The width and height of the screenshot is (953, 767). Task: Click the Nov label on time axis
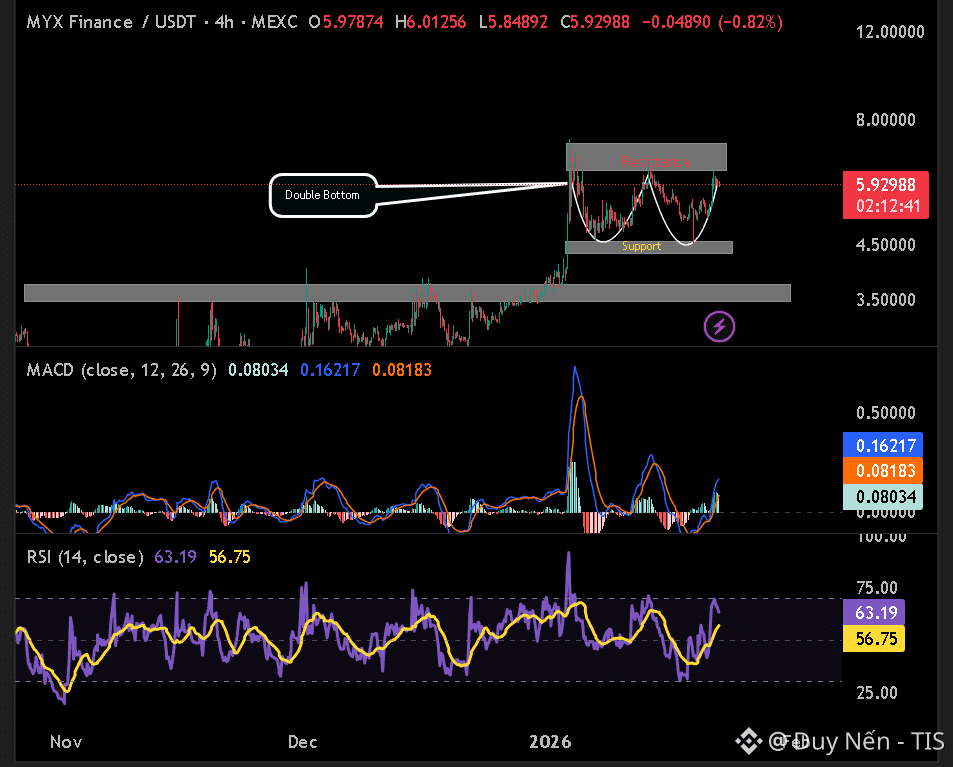click(66, 741)
